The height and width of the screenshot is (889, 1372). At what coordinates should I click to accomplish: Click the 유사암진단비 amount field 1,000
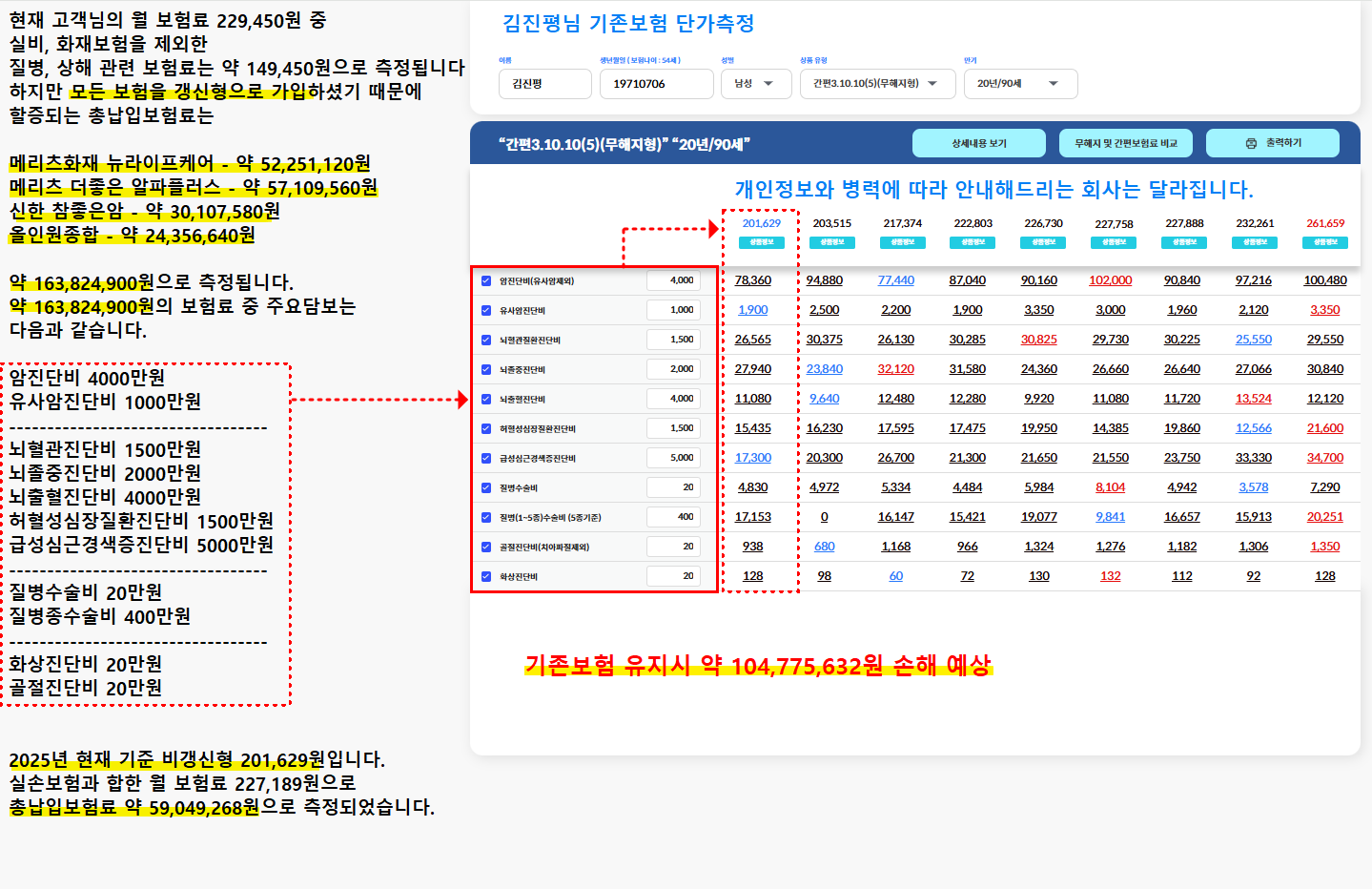[674, 310]
